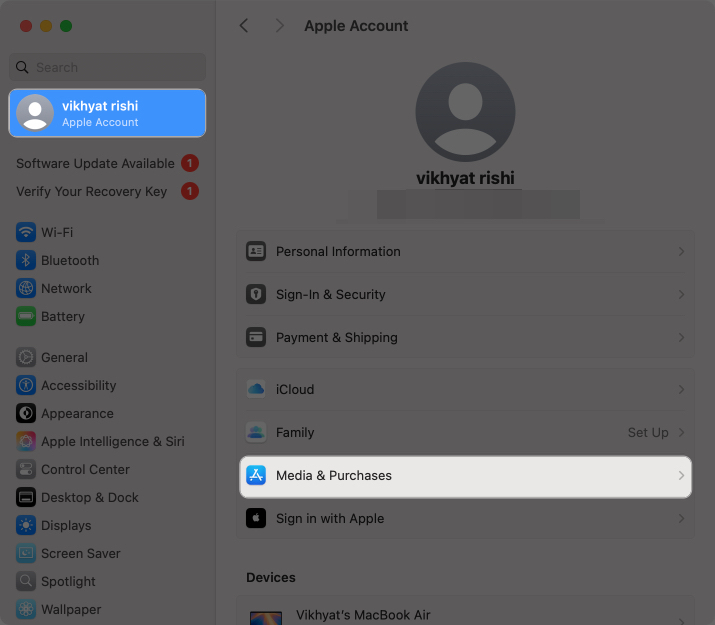
Task: Expand iCloud row chevron
Action: (681, 389)
